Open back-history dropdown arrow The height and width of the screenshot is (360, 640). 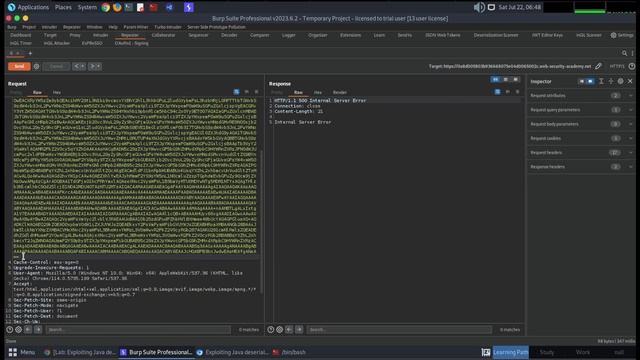pos(83,66)
